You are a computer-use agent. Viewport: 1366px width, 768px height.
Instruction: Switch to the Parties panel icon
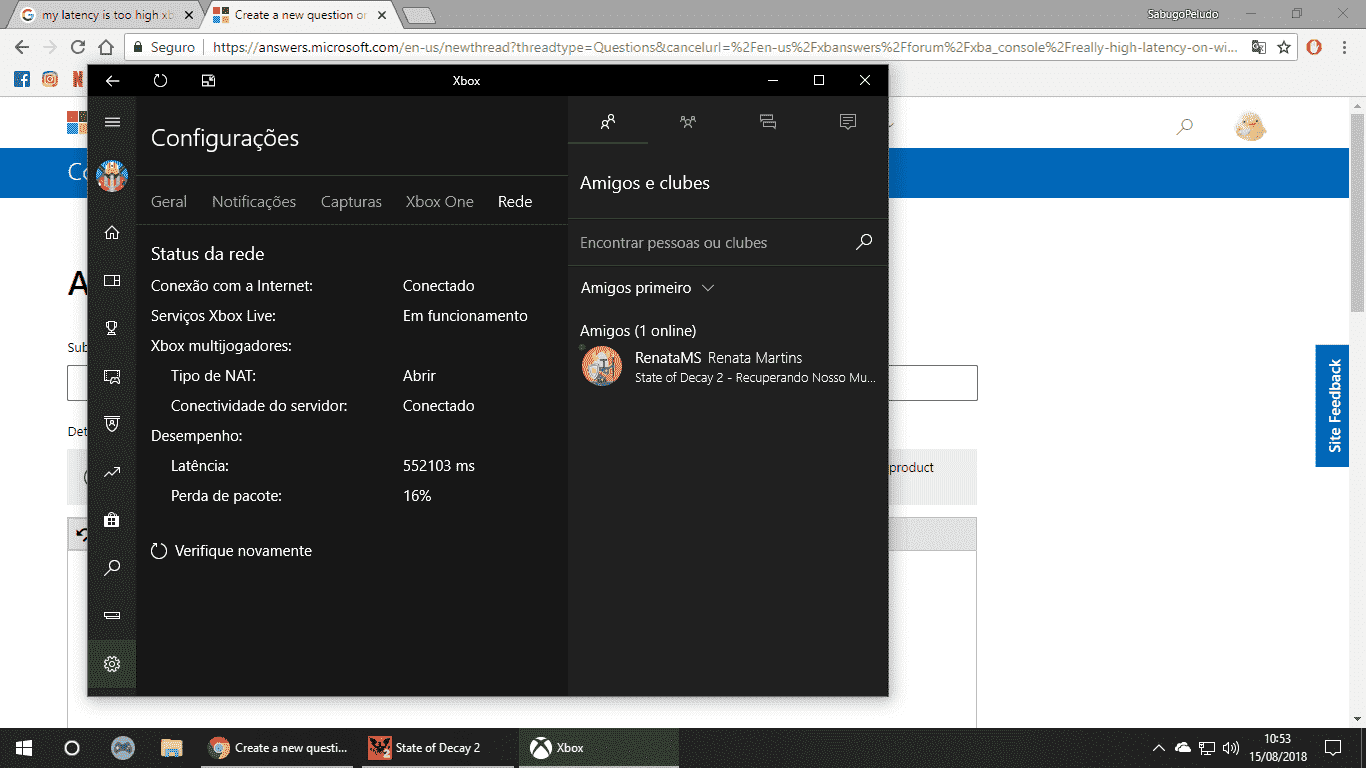[x=688, y=122]
